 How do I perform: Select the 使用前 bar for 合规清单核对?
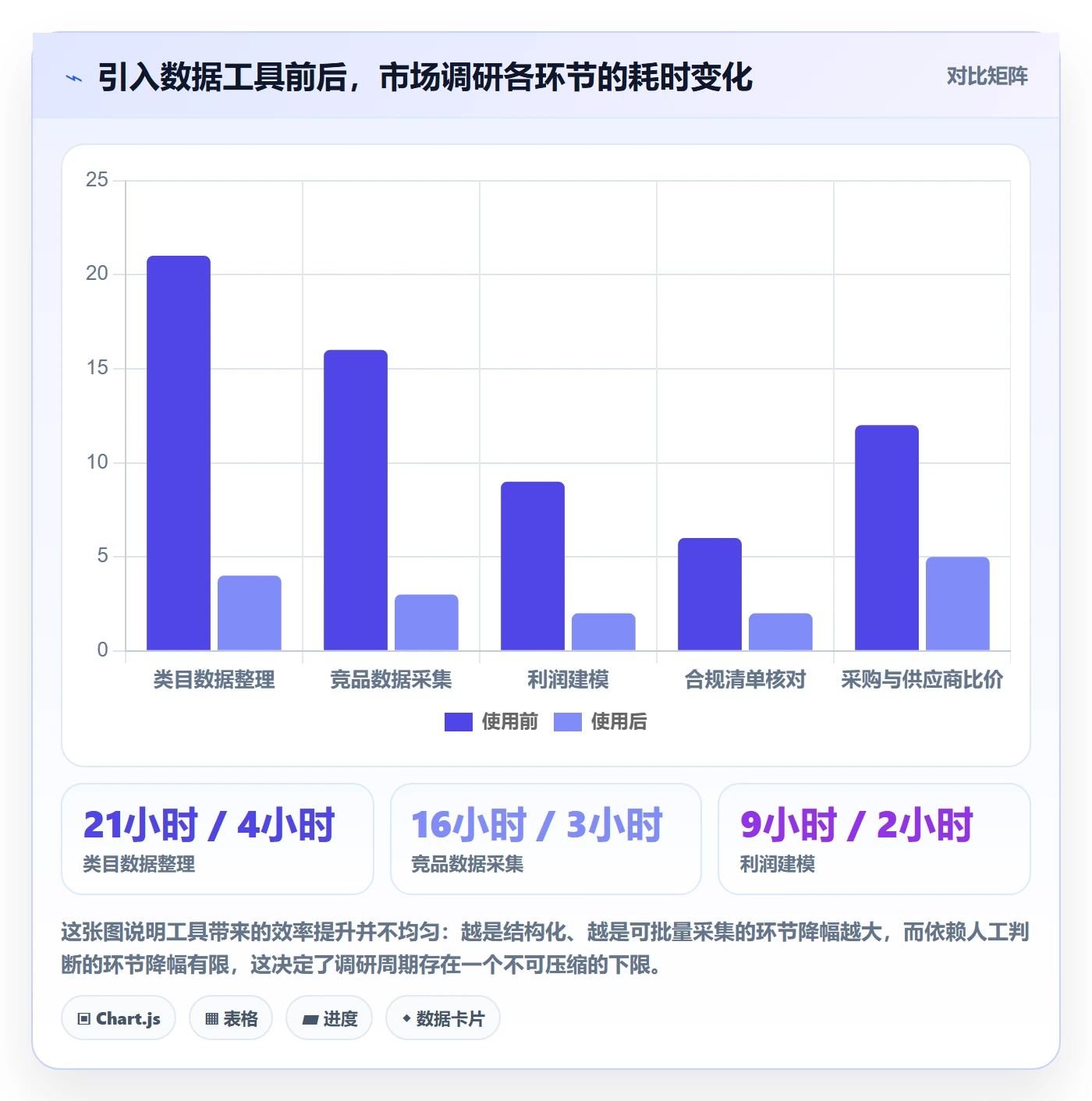tap(710, 594)
